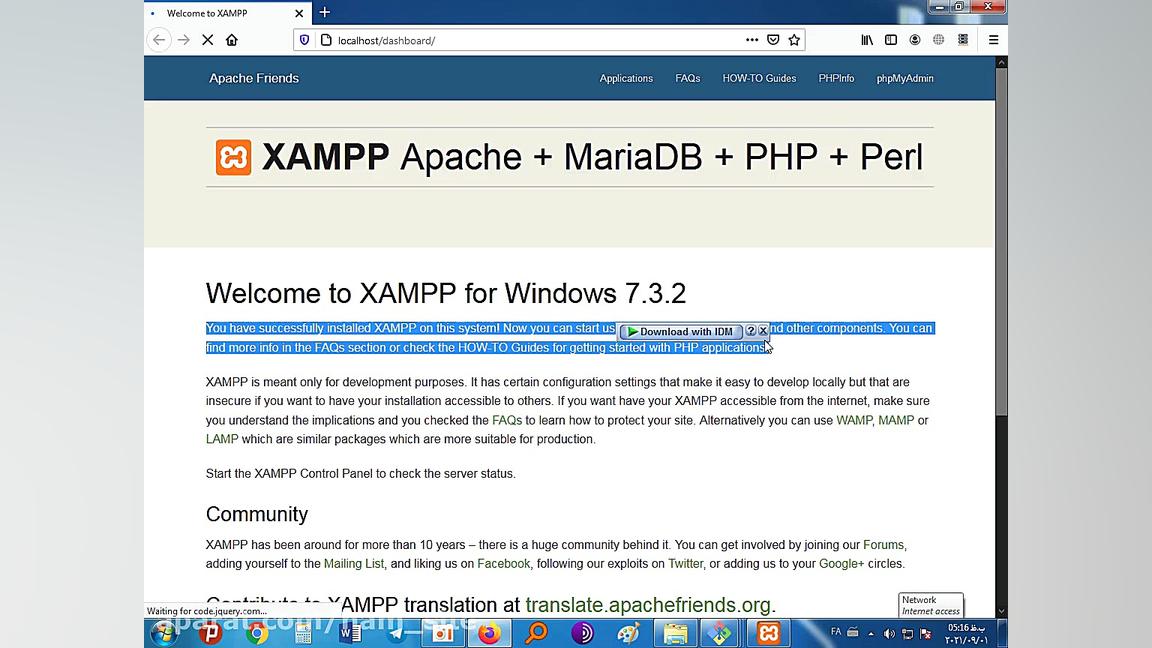Open the red P application in taskbar
Screen dimensions: 1152x648
pyautogui.click(x=210, y=633)
